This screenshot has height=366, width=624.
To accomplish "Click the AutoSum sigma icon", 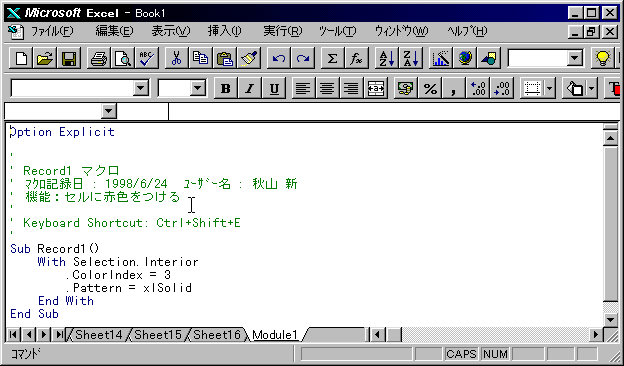I will point(332,59).
